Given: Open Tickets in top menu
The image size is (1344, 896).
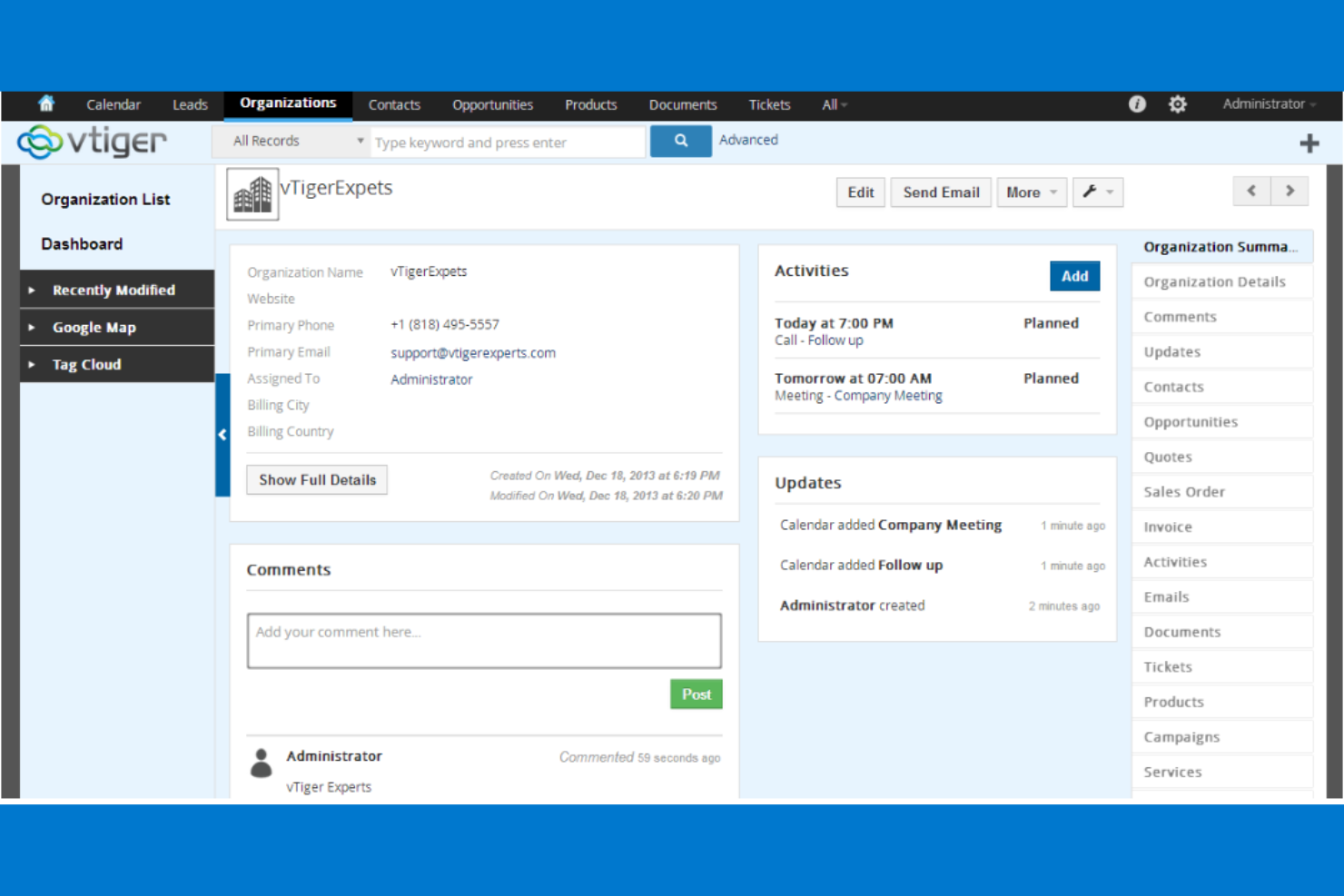Looking at the screenshot, I should (769, 104).
